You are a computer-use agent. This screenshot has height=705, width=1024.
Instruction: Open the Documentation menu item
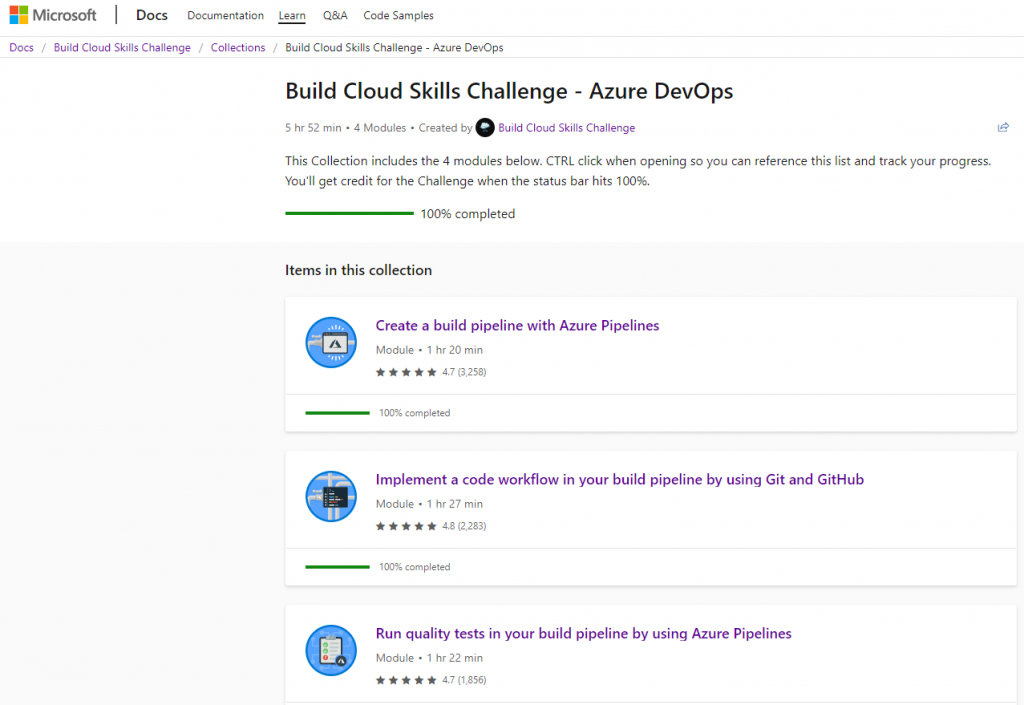(x=225, y=16)
